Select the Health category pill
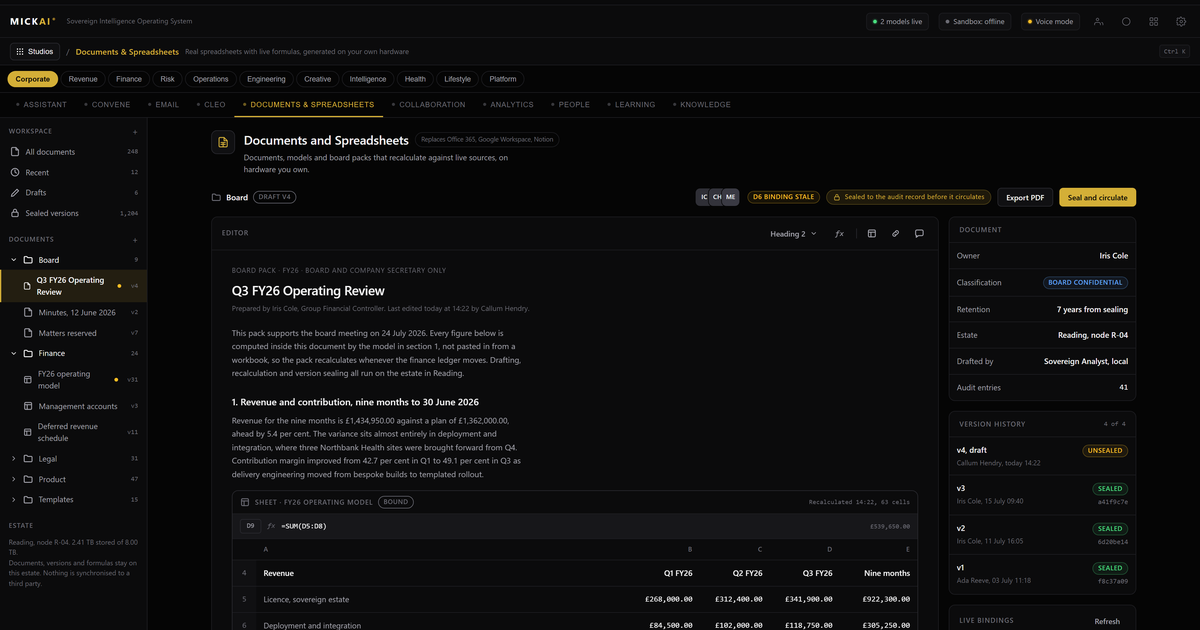 click(415, 79)
